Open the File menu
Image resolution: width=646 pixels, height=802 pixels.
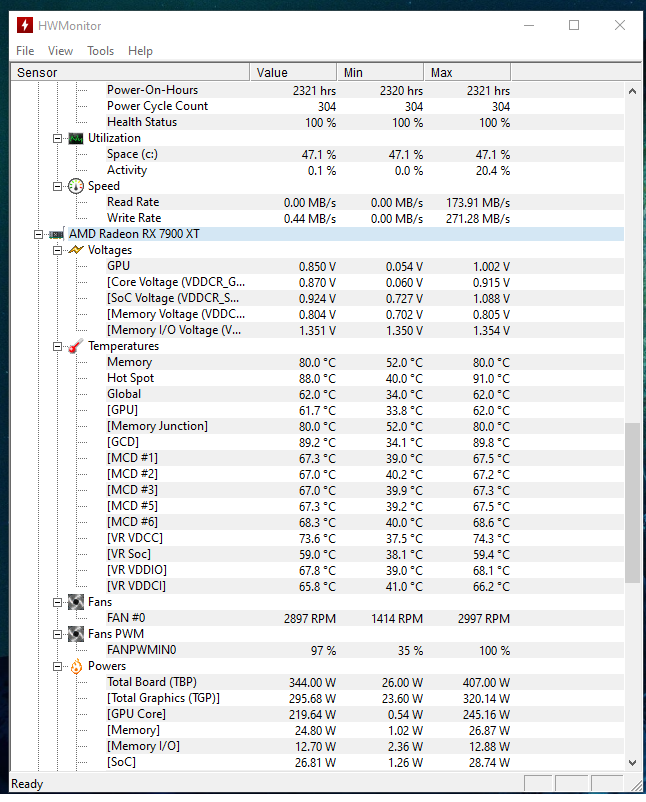pyautogui.click(x=25, y=51)
